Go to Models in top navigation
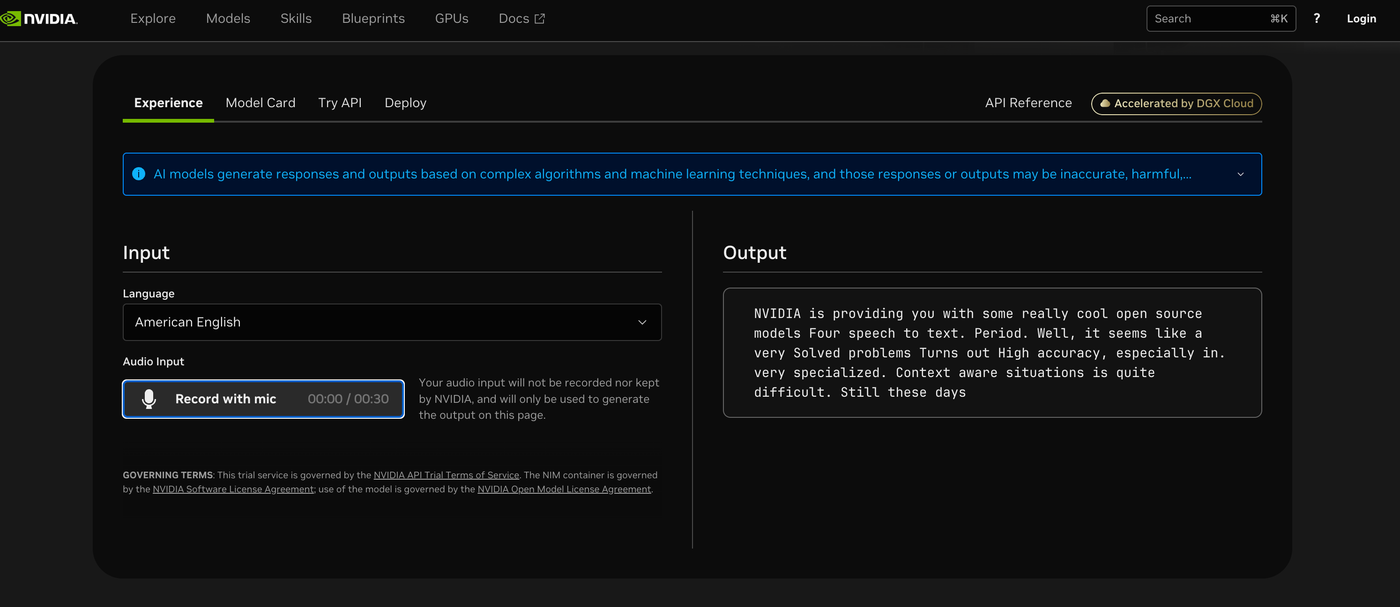1400x607 pixels. click(228, 18)
